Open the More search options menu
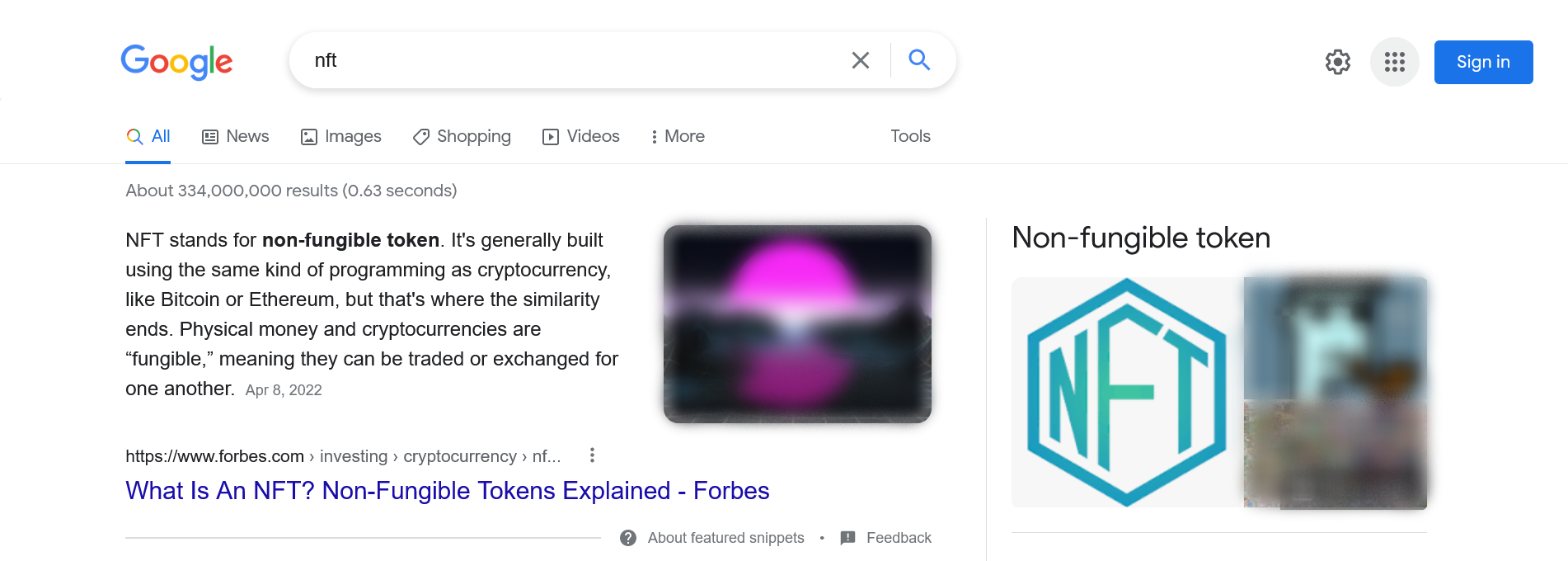The image size is (1568, 561). pos(676,136)
